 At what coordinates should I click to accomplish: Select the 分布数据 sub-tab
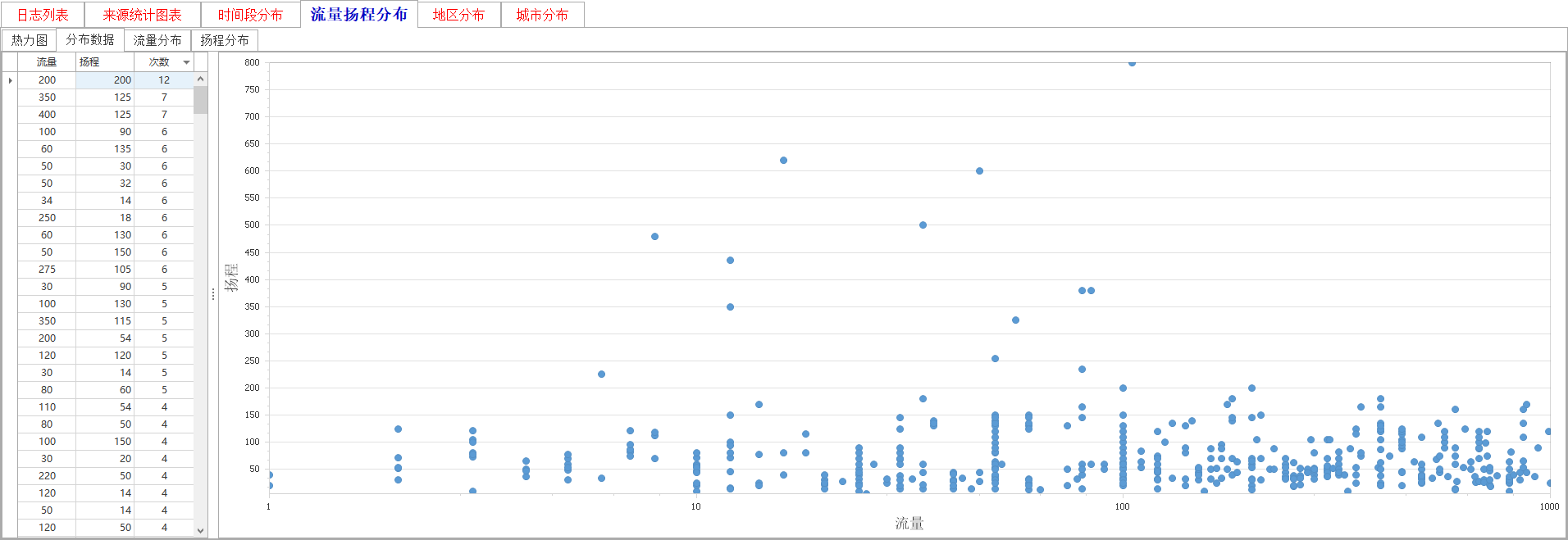[90, 39]
